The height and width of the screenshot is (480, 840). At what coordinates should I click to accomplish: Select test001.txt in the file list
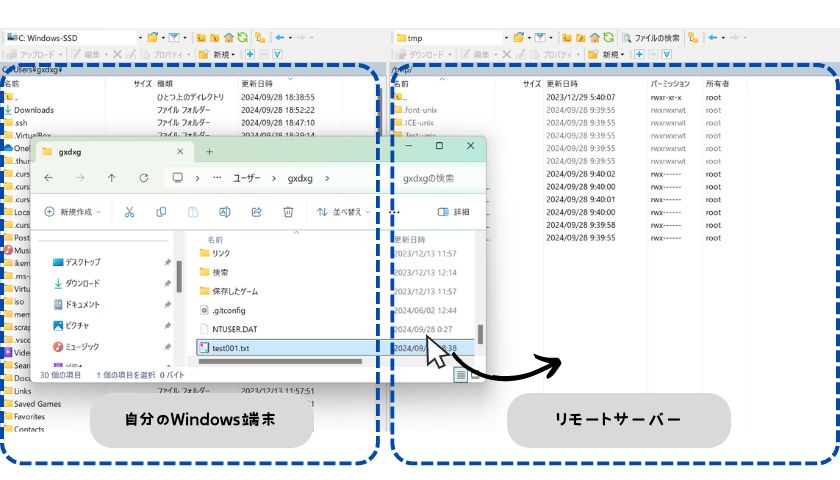coord(230,348)
